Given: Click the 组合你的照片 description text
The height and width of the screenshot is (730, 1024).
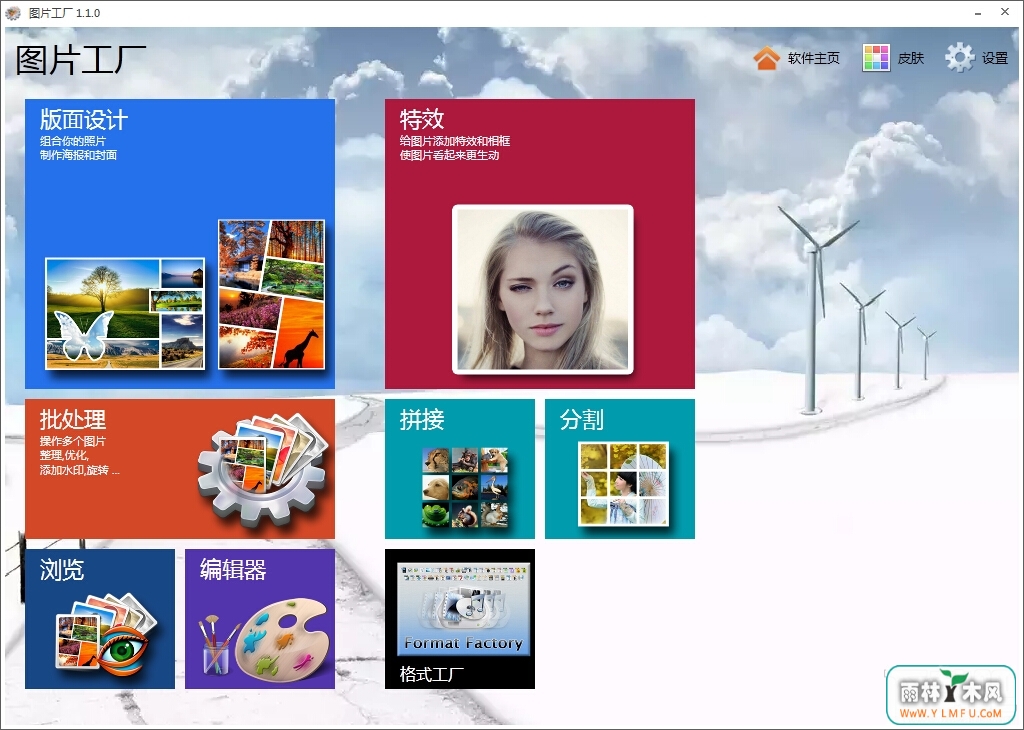Looking at the screenshot, I should 72,141.
